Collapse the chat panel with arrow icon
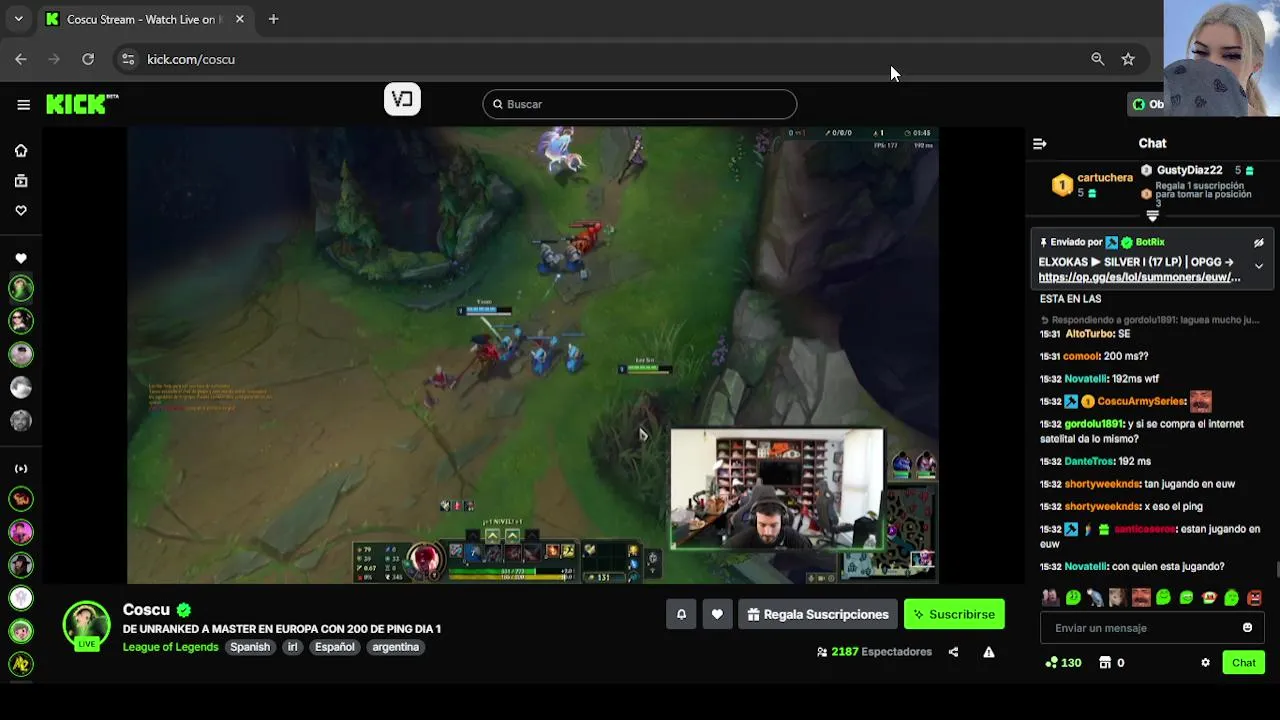This screenshot has height=720, width=1280. coord(1040,144)
